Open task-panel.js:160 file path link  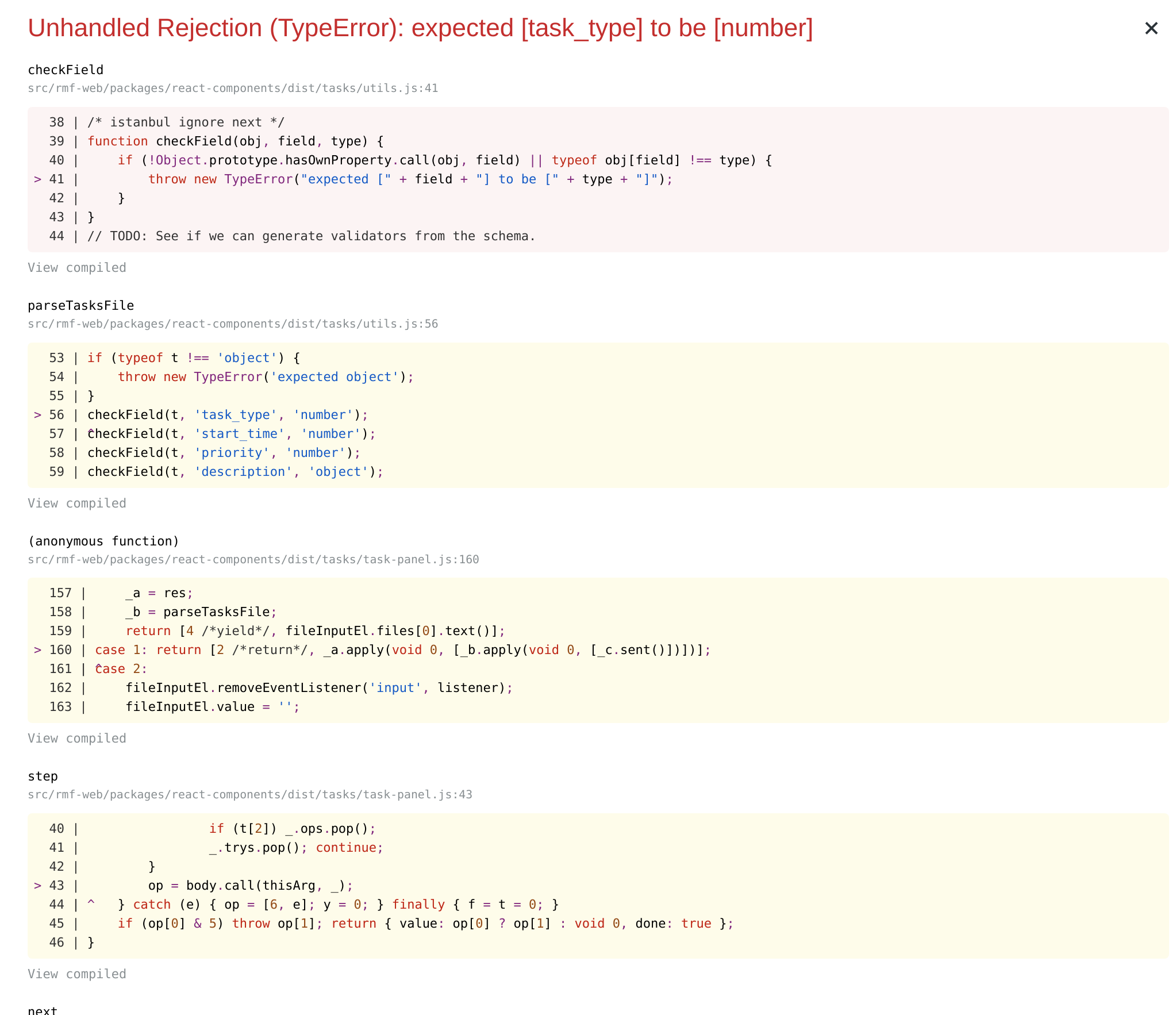click(x=253, y=559)
